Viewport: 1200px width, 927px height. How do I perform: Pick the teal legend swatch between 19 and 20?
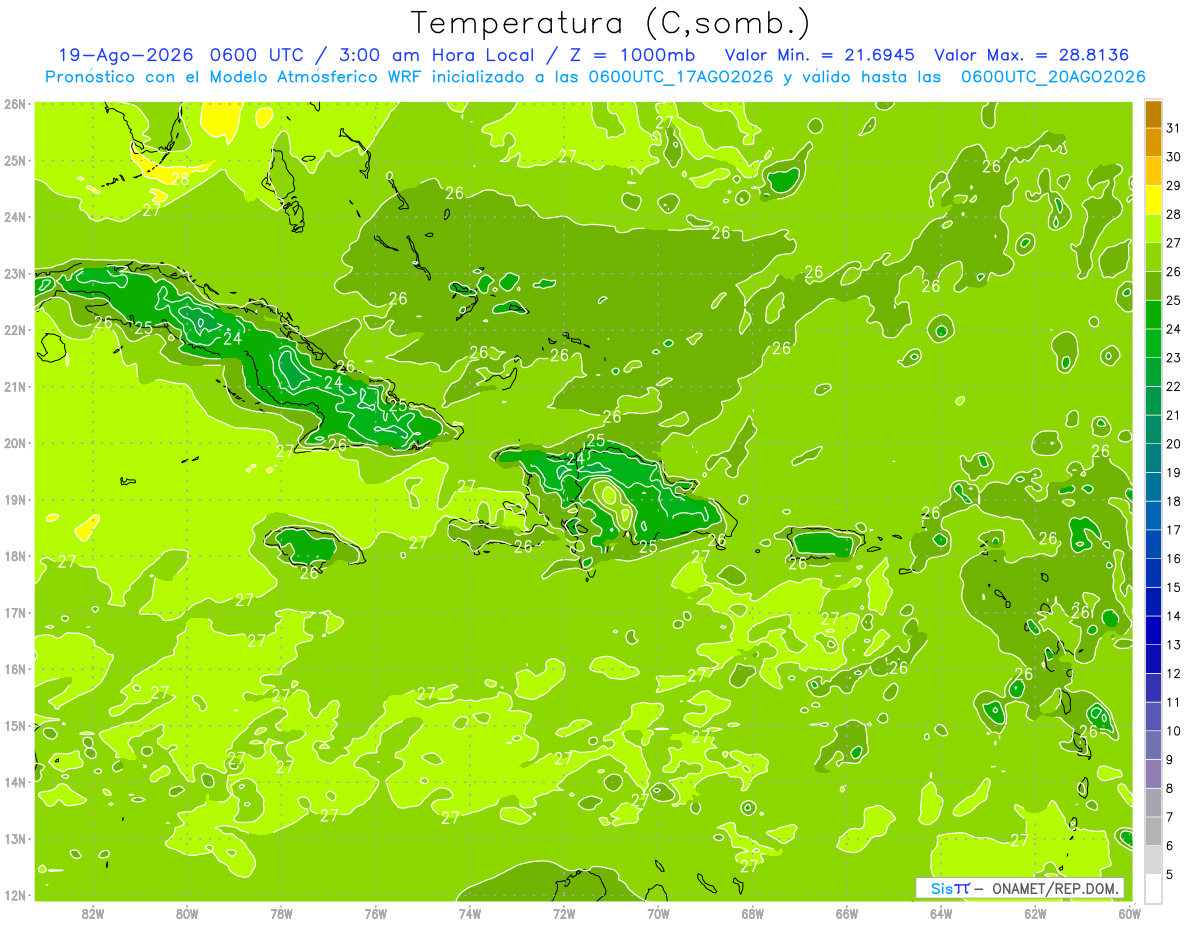coord(1153,458)
